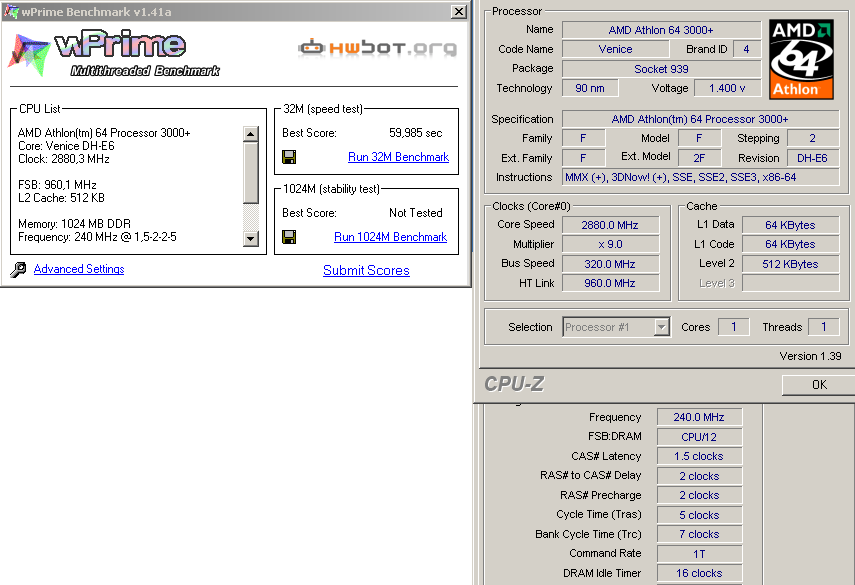The width and height of the screenshot is (855, 585).
Task: Click the Ext. Model value '2F'
Action: (699, 158)
